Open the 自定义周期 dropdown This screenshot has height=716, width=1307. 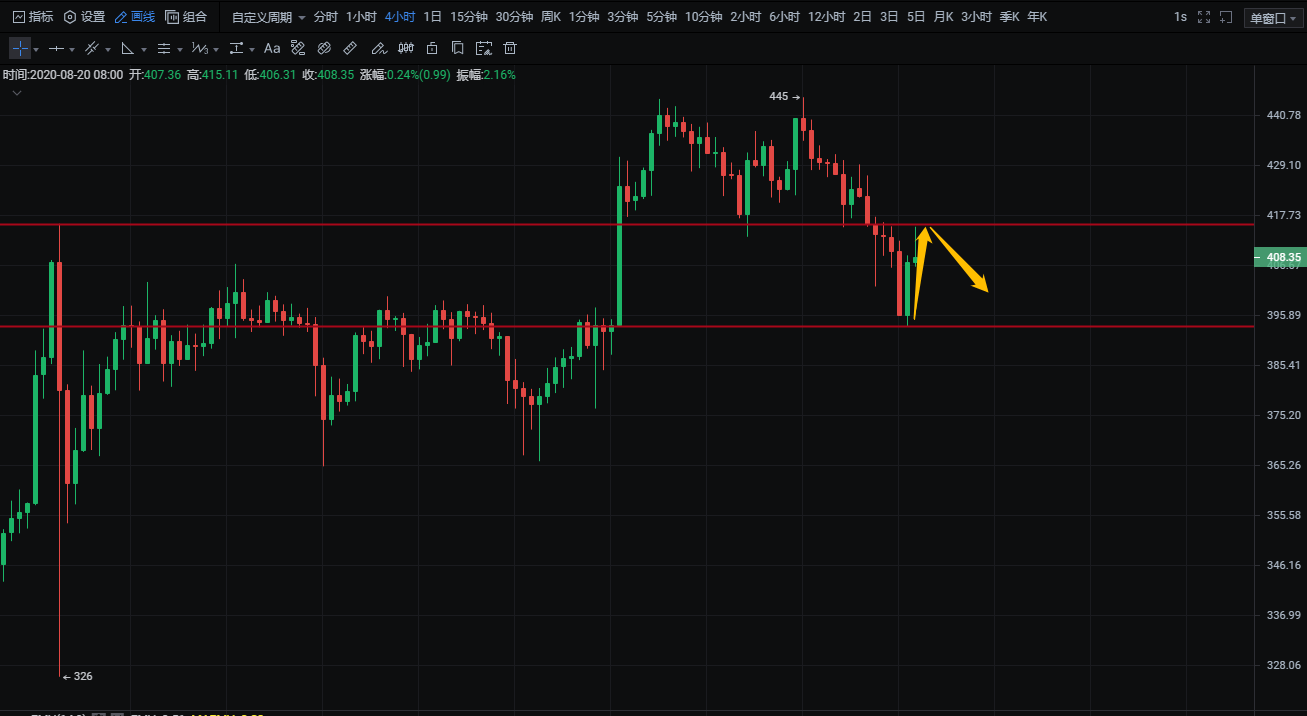268,17
